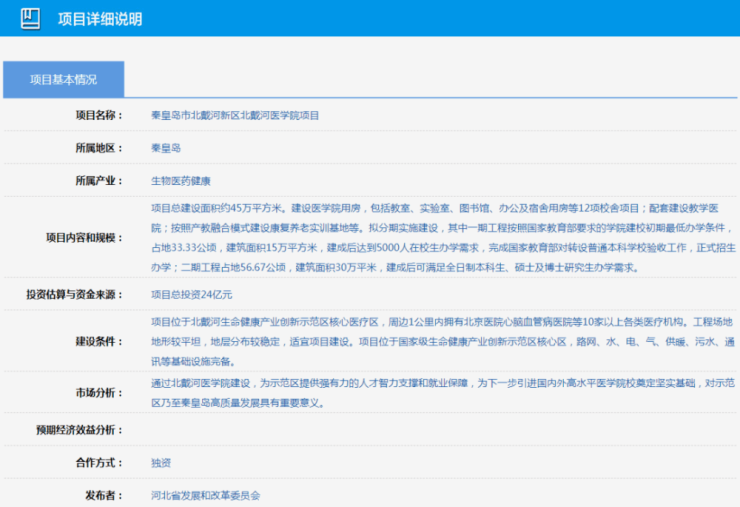The height and width of the screenshot is (507, 740).
Task: Click the 项目内容和规模 row label
Action: click(89, 238)
